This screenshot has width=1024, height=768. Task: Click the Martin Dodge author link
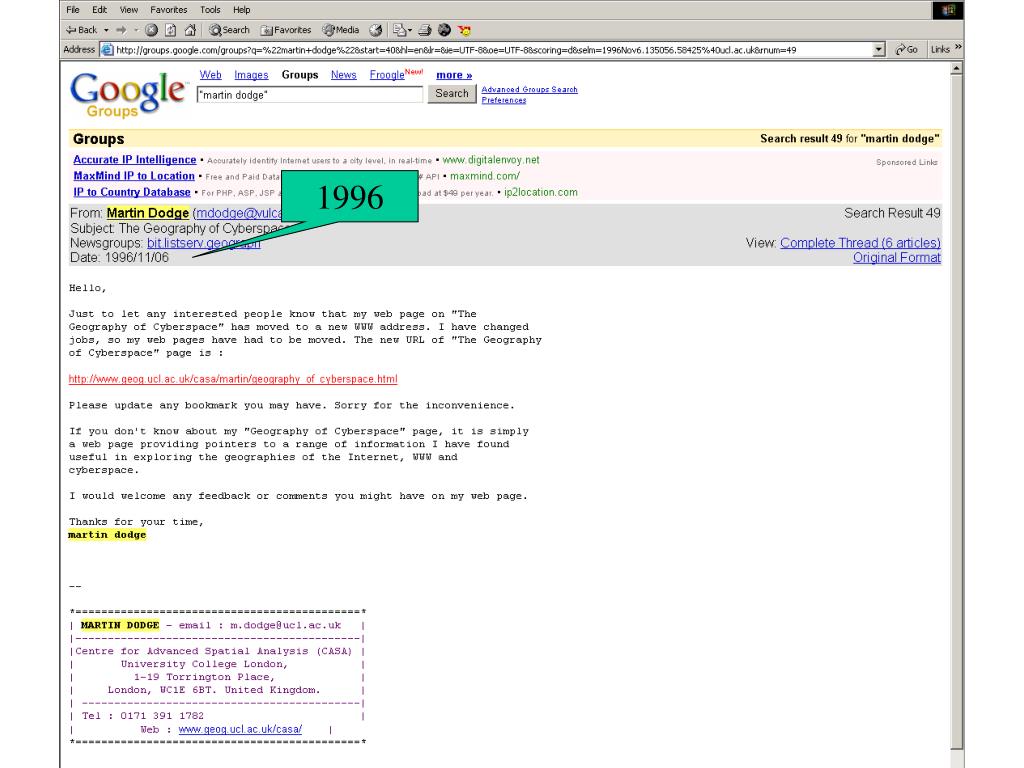[148, 213]
